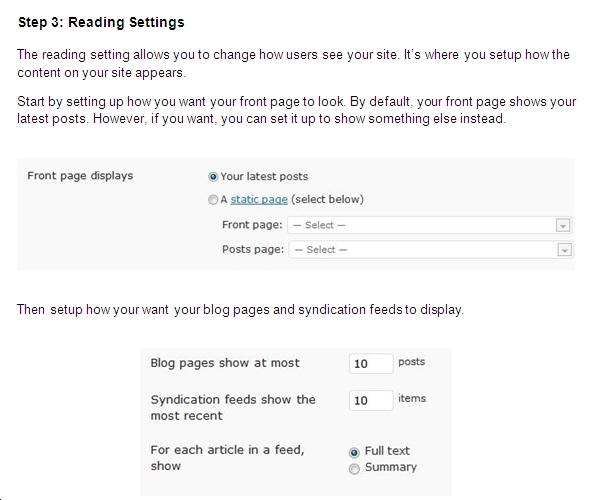Click "For each article in a feed" label
Screen dimensions: 597x500
(x=227, y=458)
